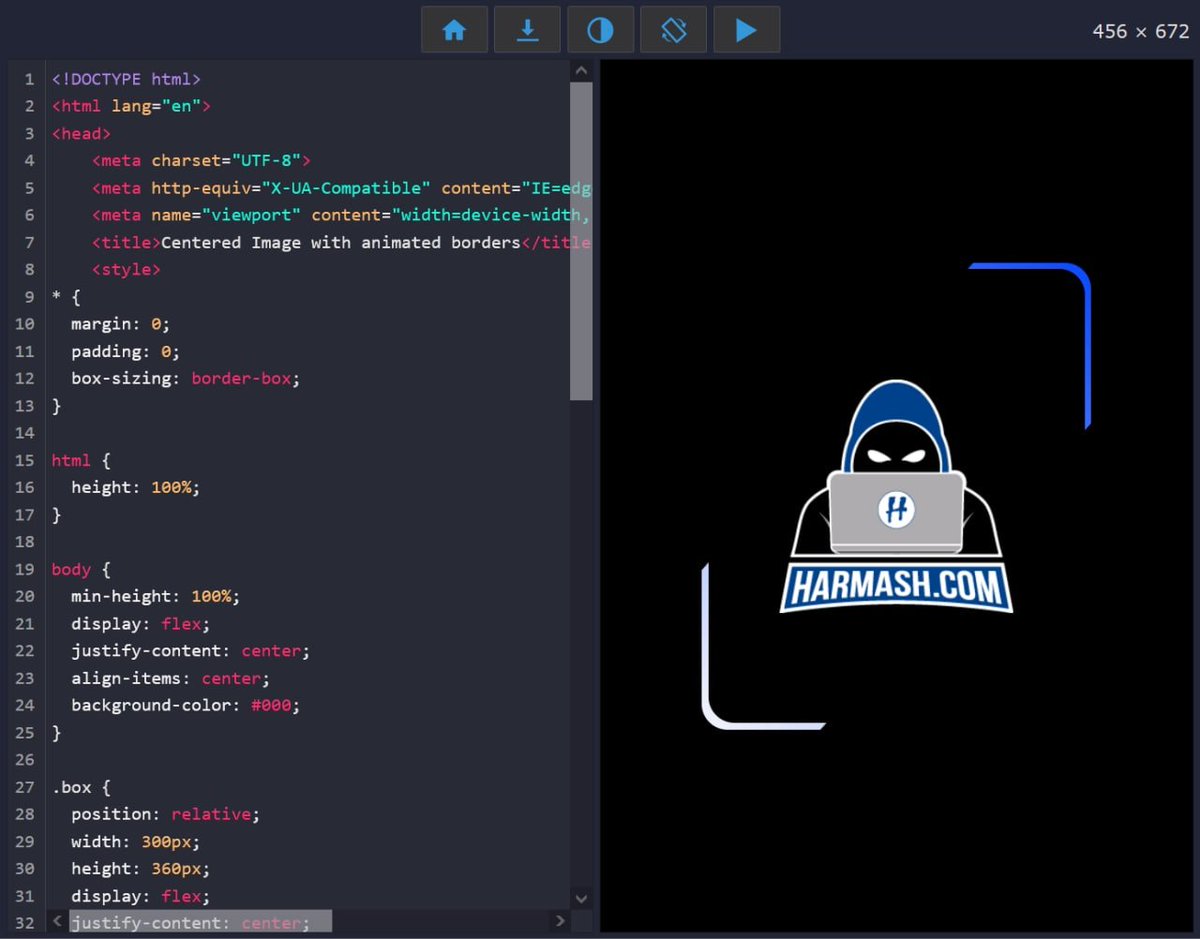
Task: Click the 'height: 100%;' line
Action: [x=136, y=487]
